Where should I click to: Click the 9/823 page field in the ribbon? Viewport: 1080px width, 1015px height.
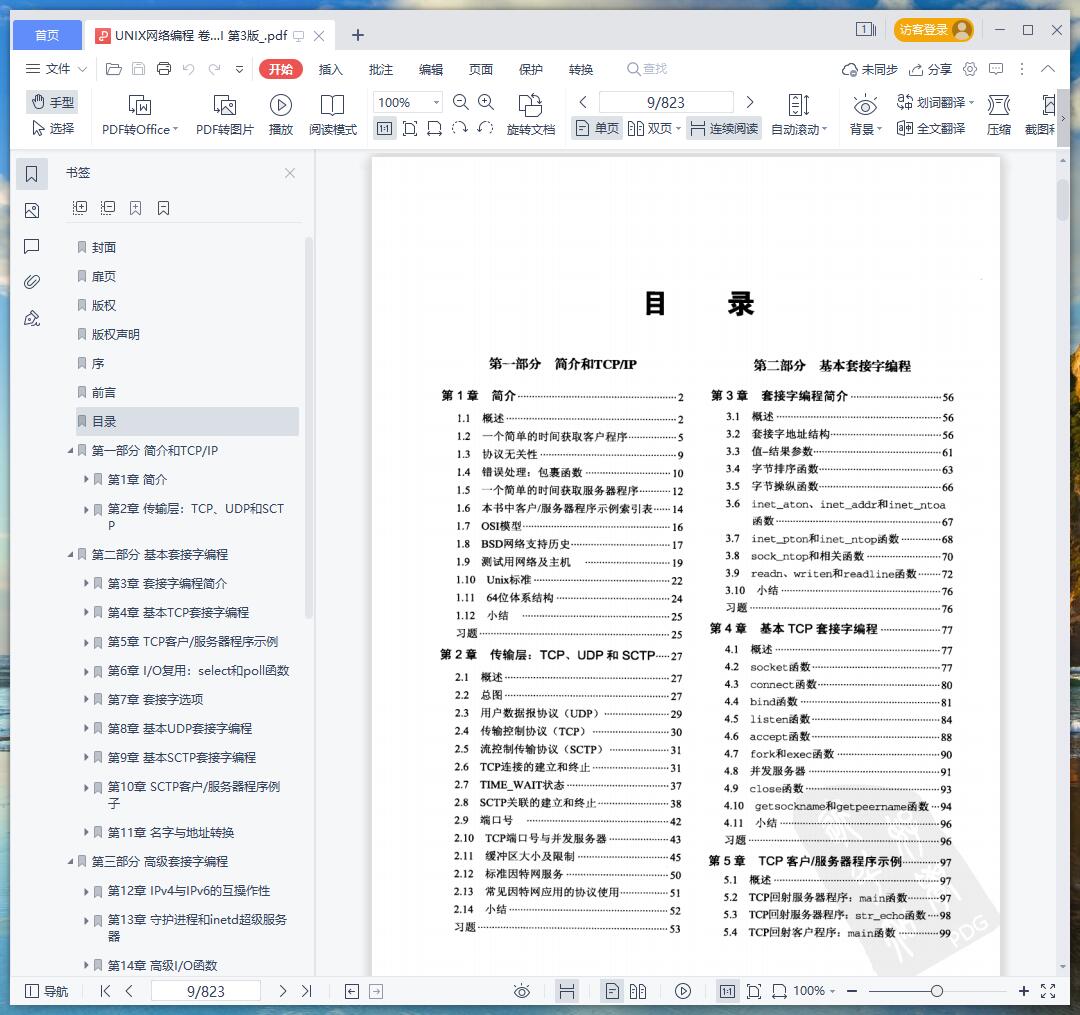coord(666,102)
